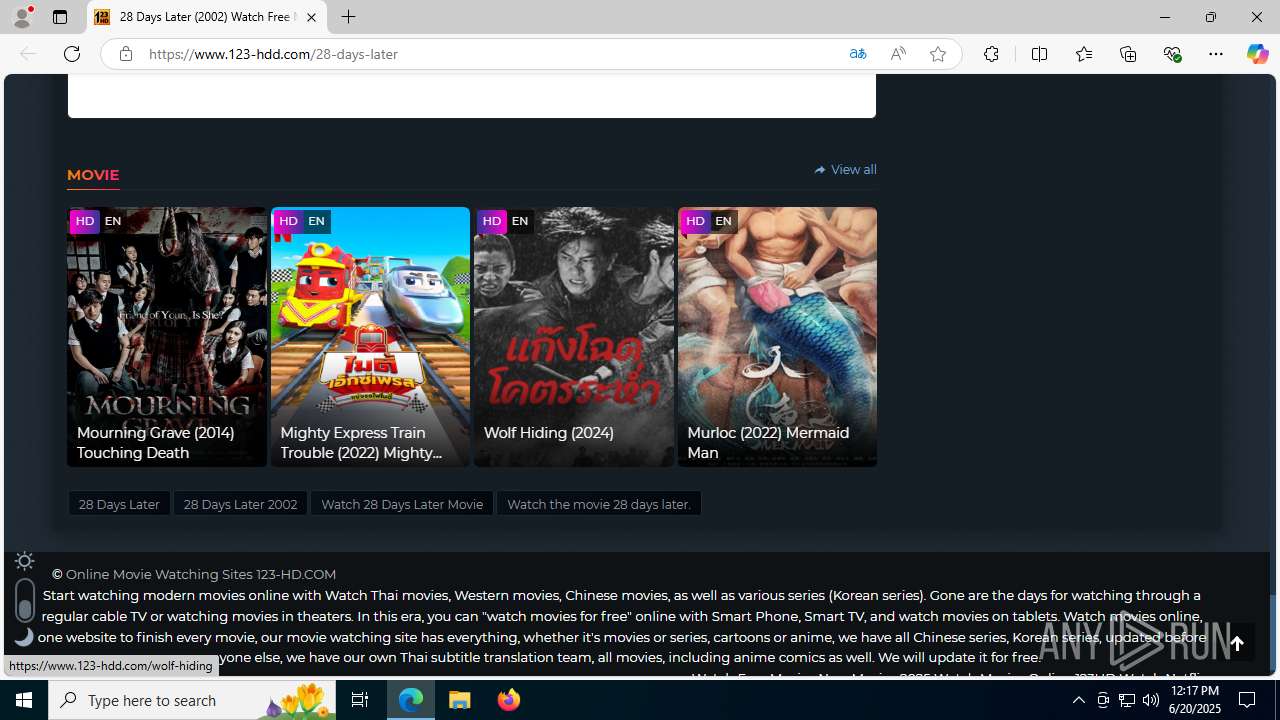1280x720 pixels.
Task: Open the tab actions menu icon
Action: tap(60, 17)
